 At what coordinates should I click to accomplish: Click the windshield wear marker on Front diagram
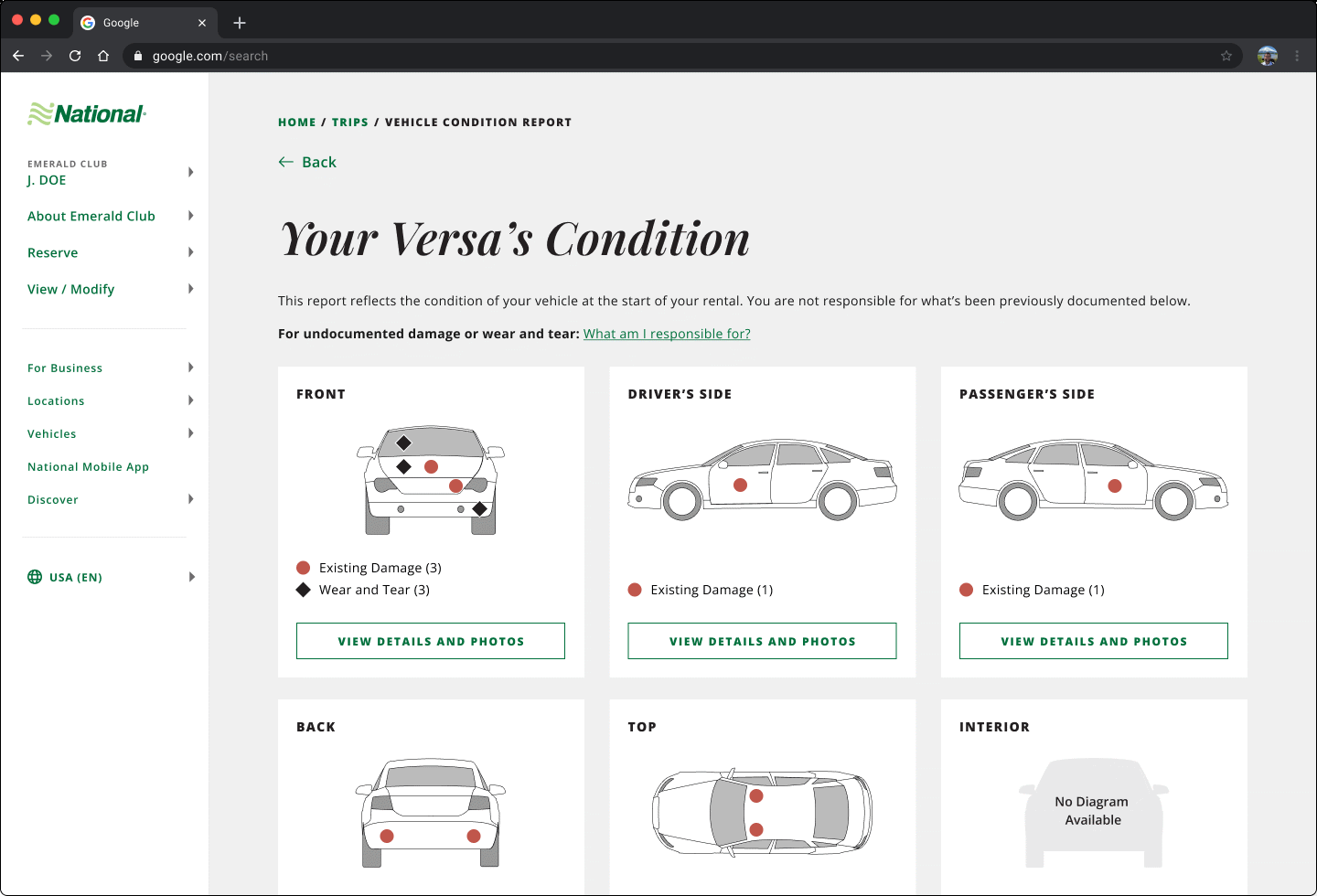coord(403,443)
